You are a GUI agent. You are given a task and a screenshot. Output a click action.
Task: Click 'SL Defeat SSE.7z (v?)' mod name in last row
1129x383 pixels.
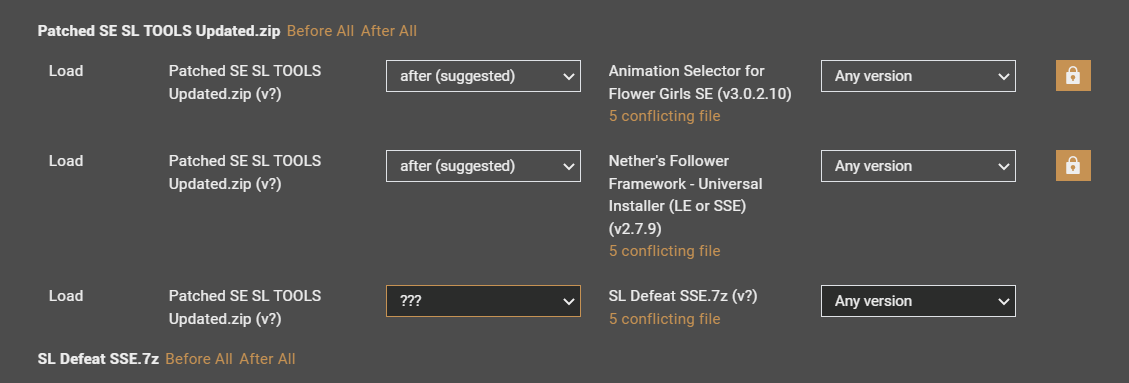(683, 296)
